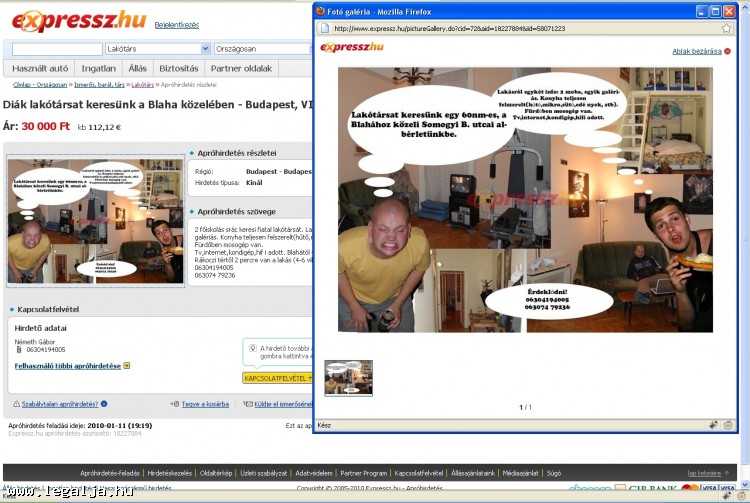Click the expressz.hu logo on the main page

[75, 20]
